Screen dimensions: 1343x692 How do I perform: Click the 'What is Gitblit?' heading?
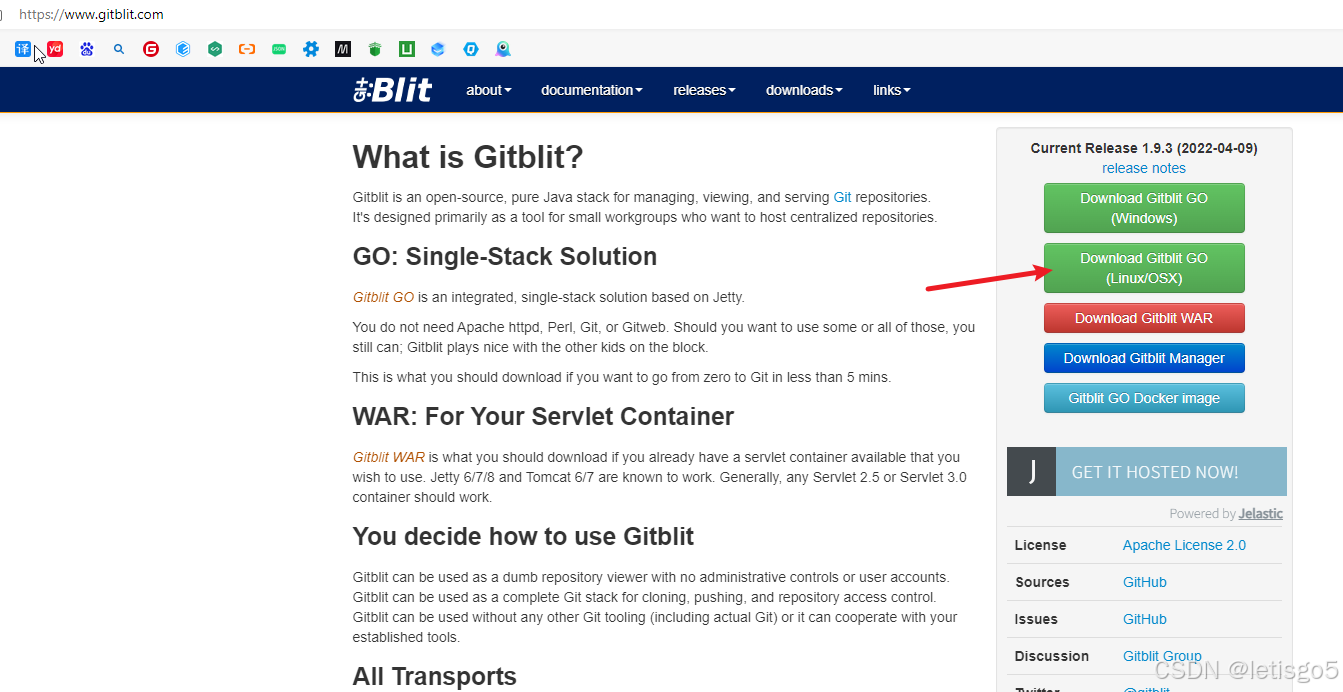[468, 157]
